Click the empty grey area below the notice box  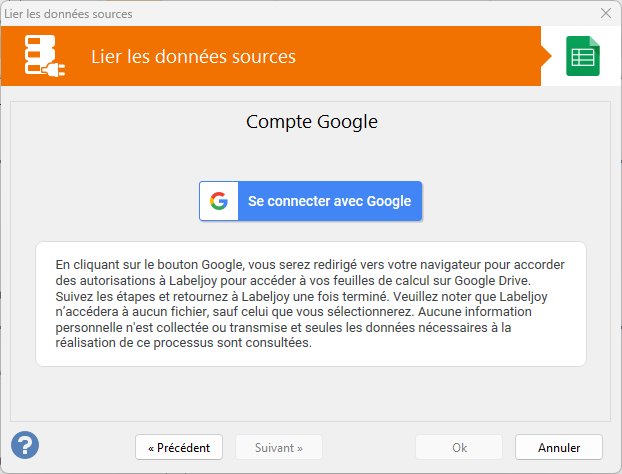310,393
